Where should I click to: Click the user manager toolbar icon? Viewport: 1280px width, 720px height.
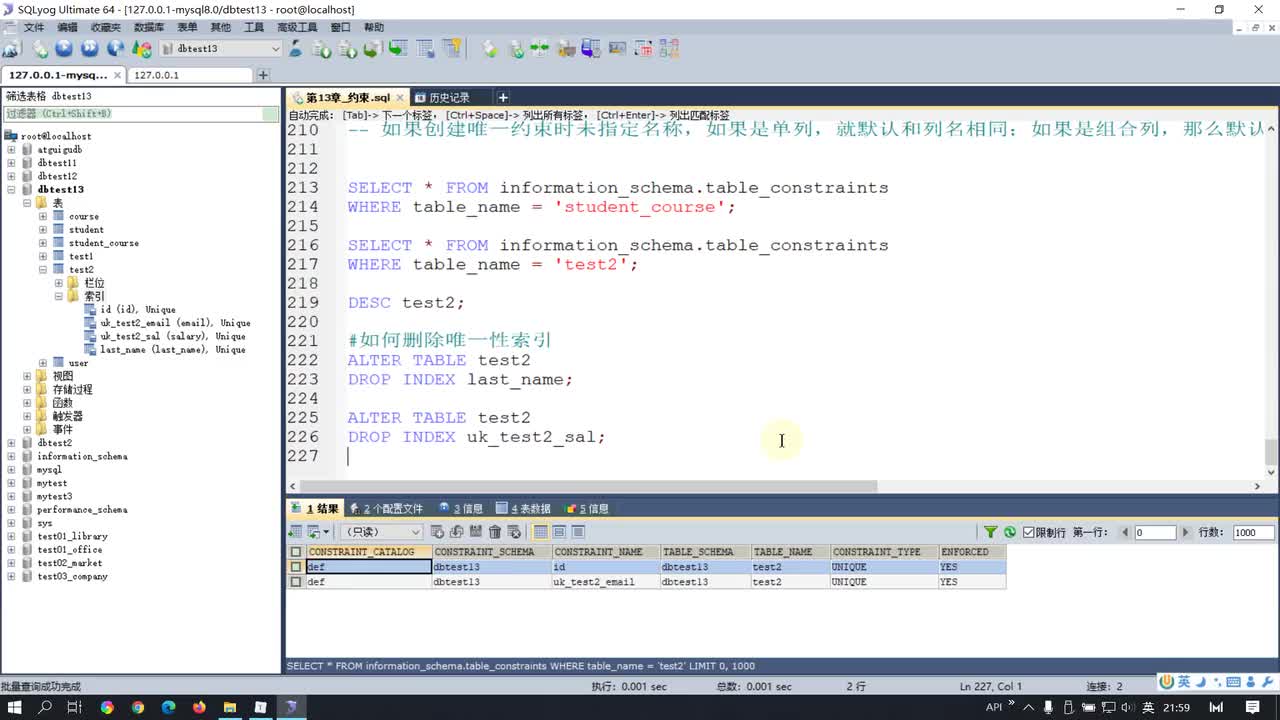click(x=296, y=48)
